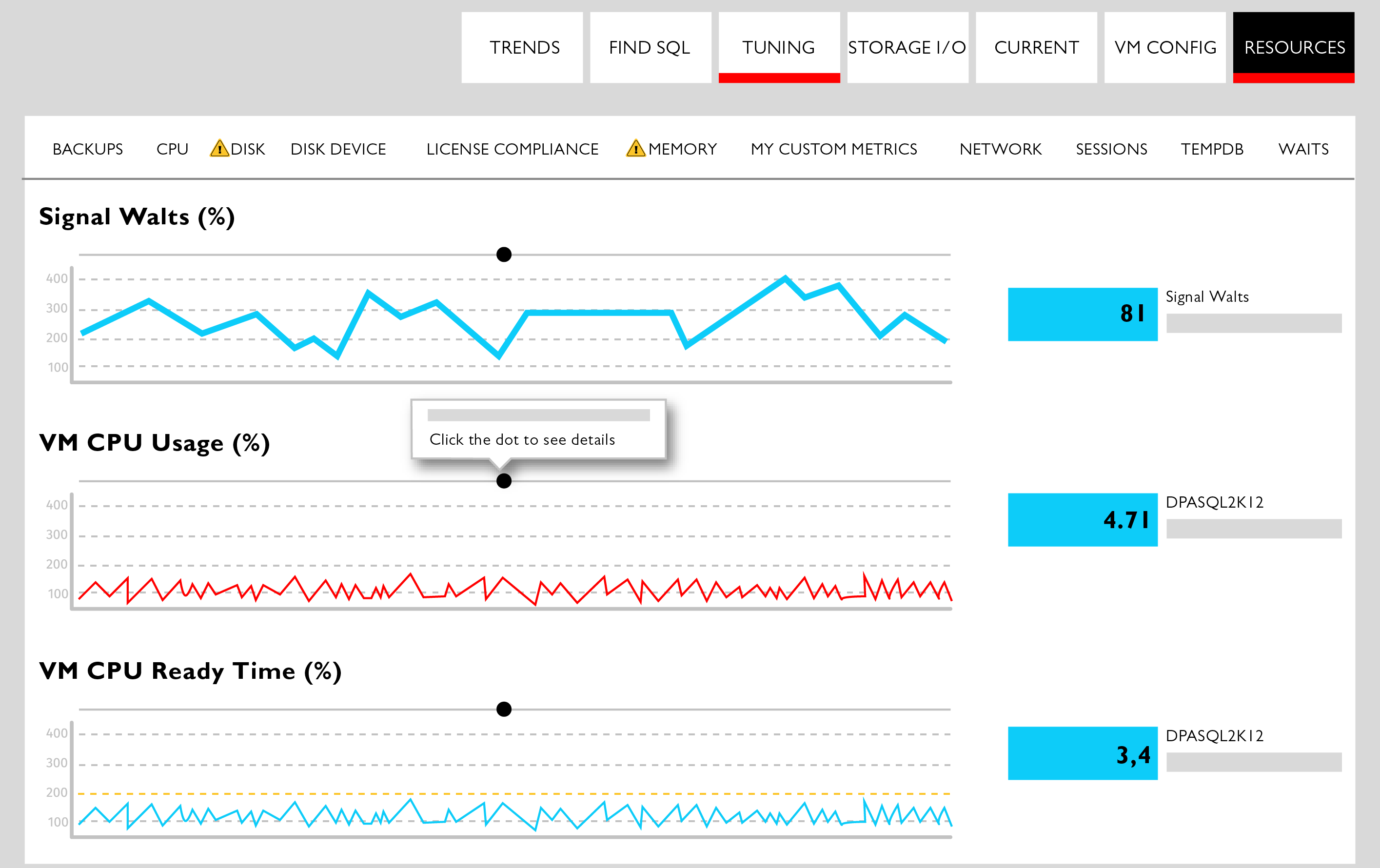Image resolution: width=1380 pixels, height=868 pixels.
Task: Click the VM CPU Usage value 4.71
Action: (x=1083, y=520)
